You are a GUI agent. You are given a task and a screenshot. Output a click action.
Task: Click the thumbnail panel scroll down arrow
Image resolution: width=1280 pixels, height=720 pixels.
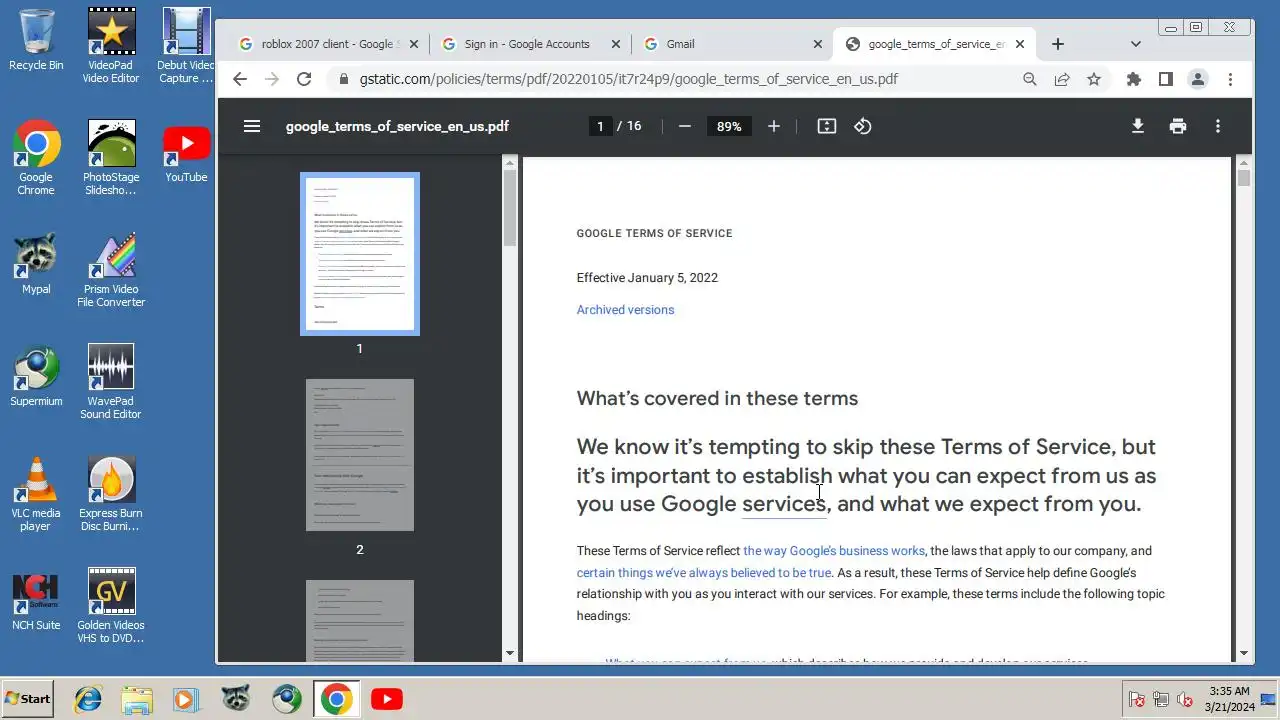510,653
